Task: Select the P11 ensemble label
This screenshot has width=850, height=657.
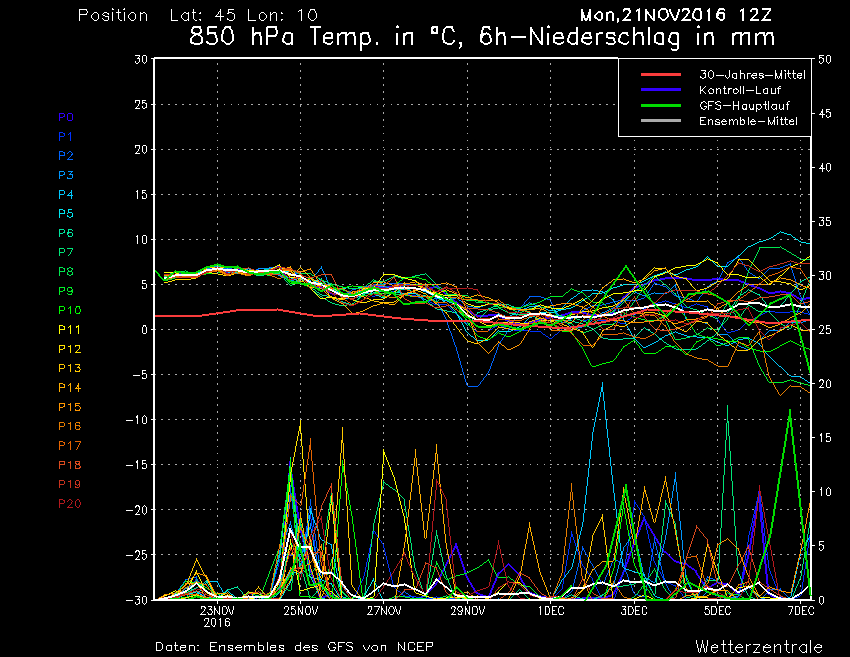Action: tap(69, 330)
